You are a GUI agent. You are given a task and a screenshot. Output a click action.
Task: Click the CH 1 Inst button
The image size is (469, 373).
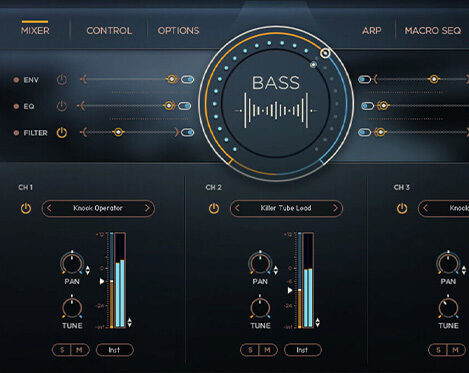115,350
